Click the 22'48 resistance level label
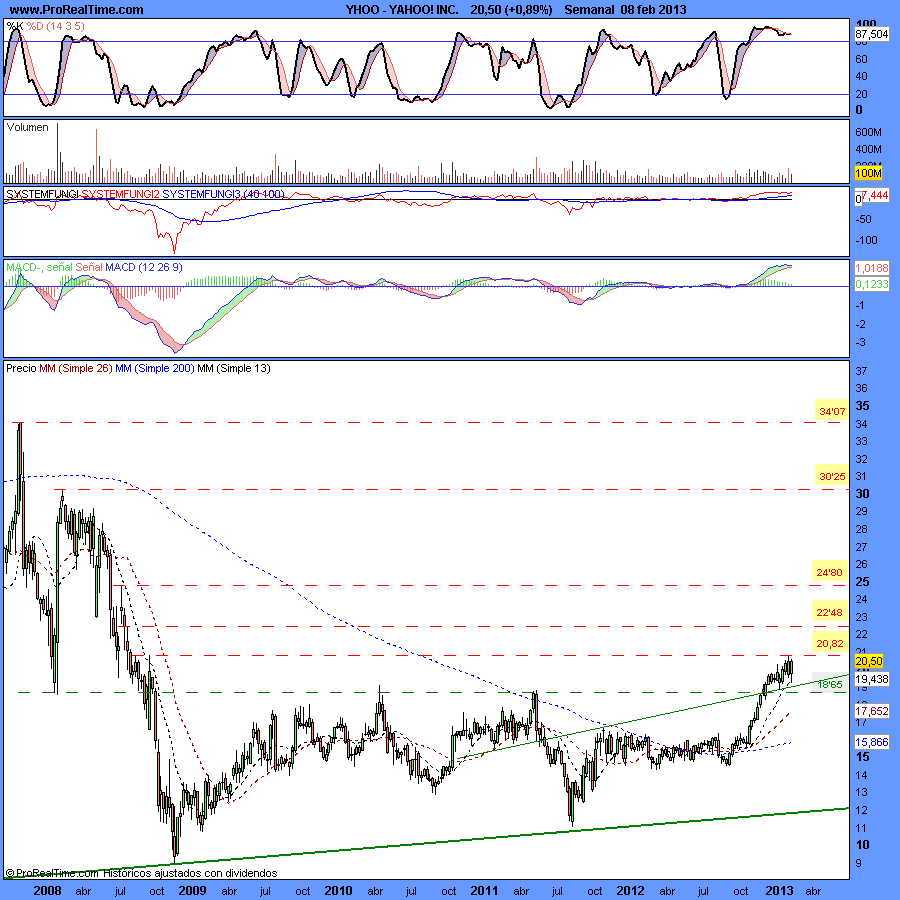The width and height of the screenshot is (900, 900). (830, 613)
